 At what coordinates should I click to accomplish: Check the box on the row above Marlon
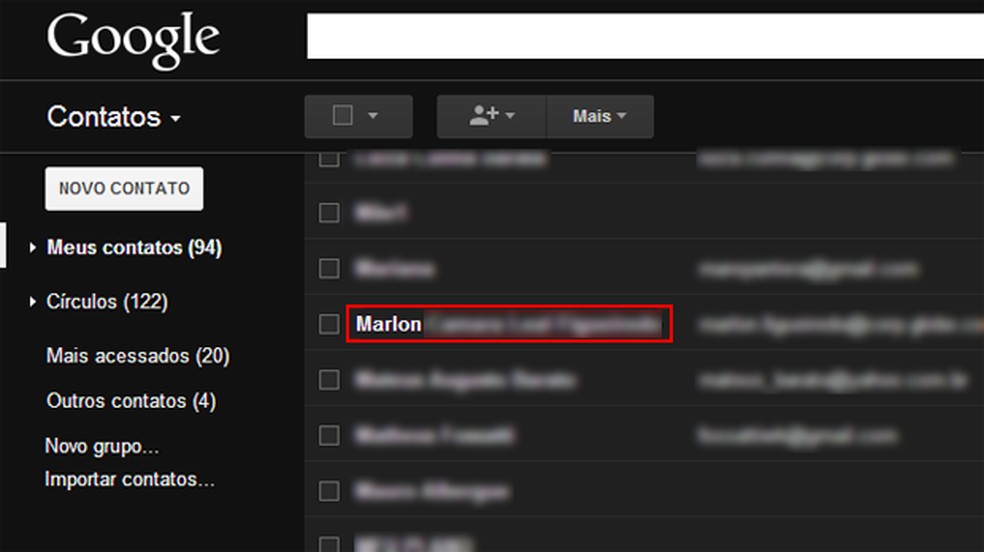coord(329,268)
